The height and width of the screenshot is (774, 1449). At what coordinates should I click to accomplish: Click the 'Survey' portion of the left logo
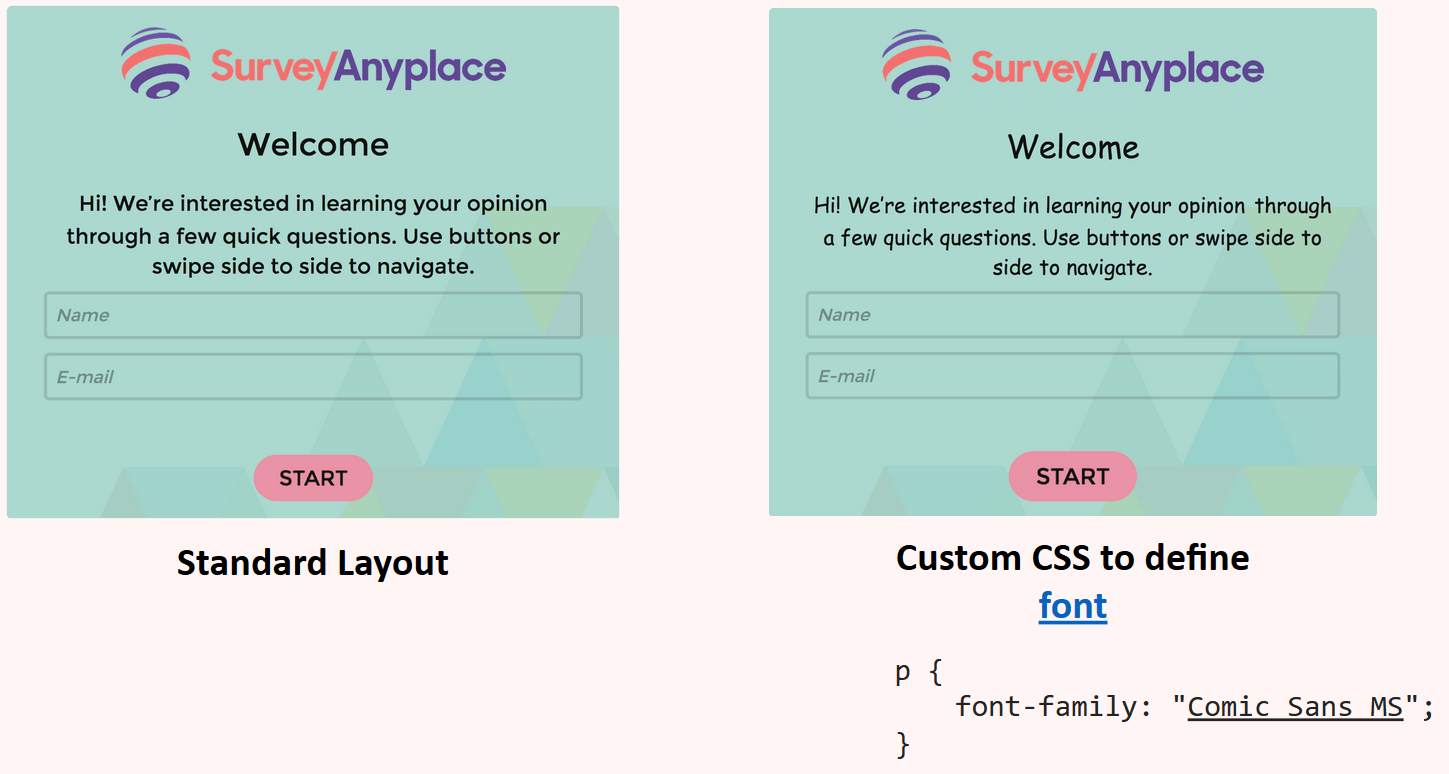tap(273, 65)
